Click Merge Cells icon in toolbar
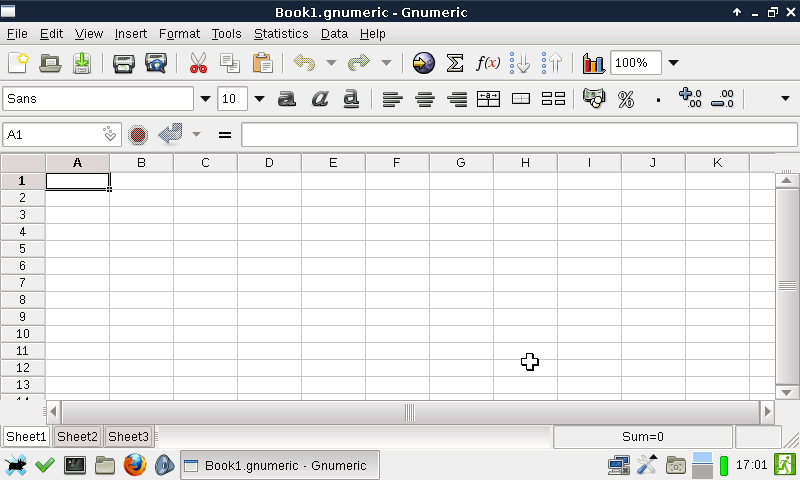The height and width of the screenshot is (480, 800). [x=520, y=99]
